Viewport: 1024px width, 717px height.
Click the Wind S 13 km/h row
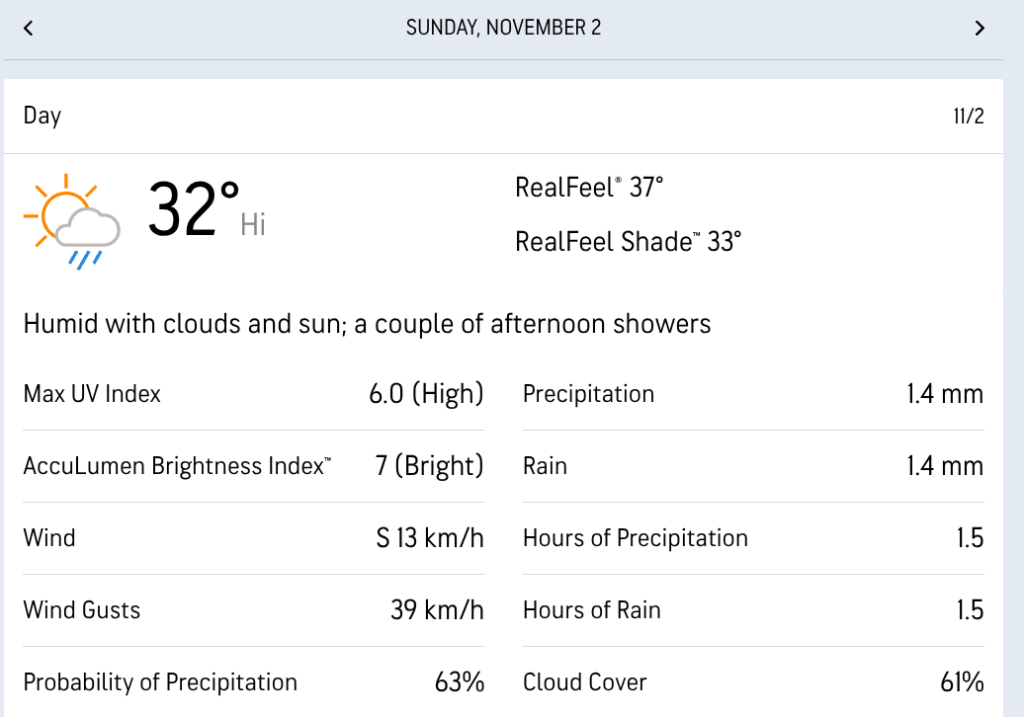point(253,538)
